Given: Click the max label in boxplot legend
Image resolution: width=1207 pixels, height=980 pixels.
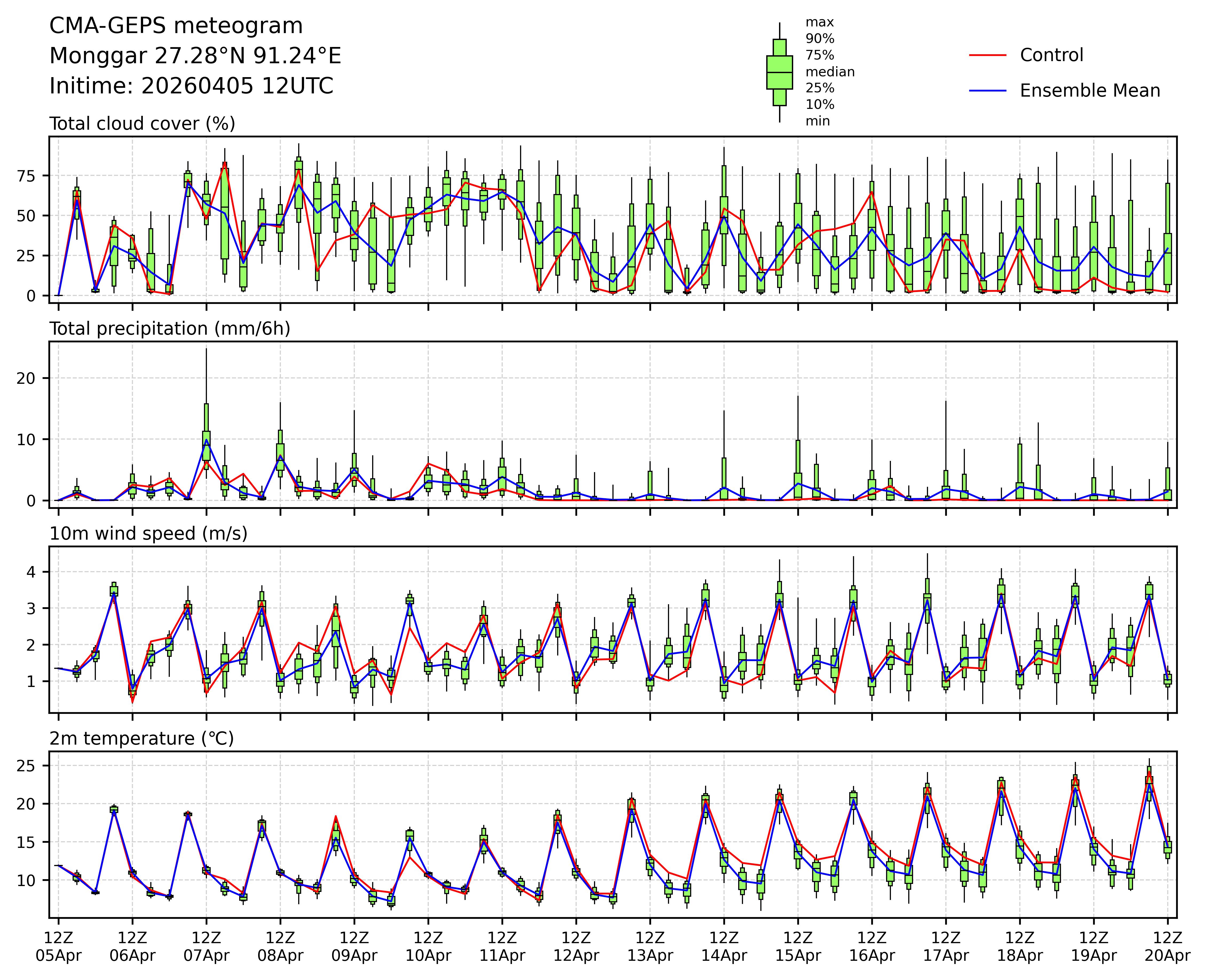Looking at the screenshot, I should (x=819, y=23).
